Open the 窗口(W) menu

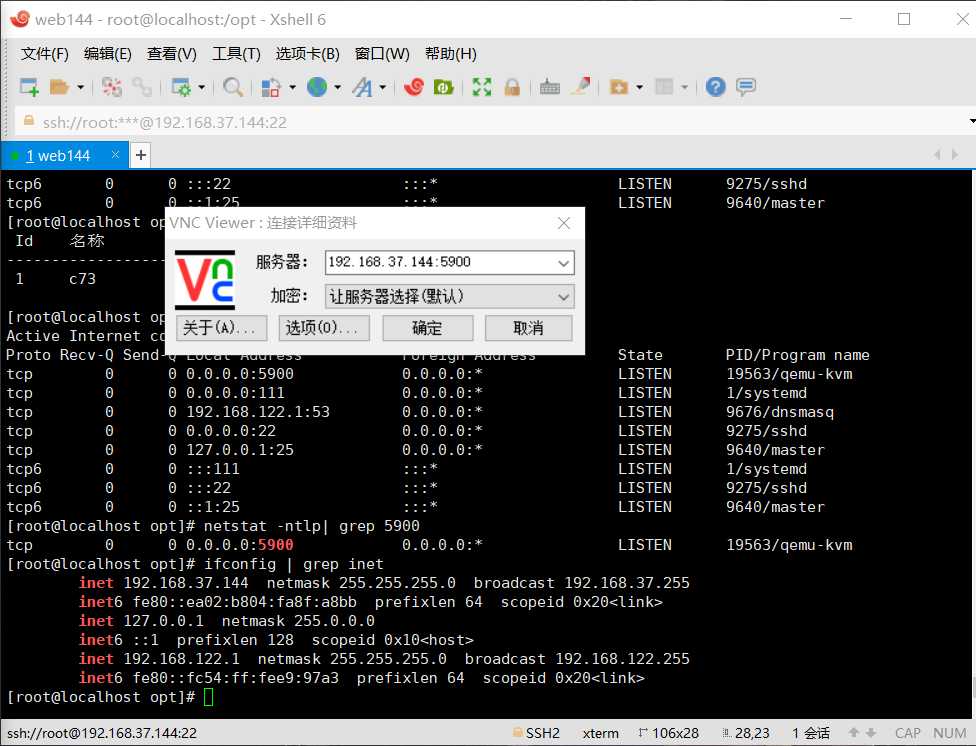pyautogui.click(x=382, y=54)
